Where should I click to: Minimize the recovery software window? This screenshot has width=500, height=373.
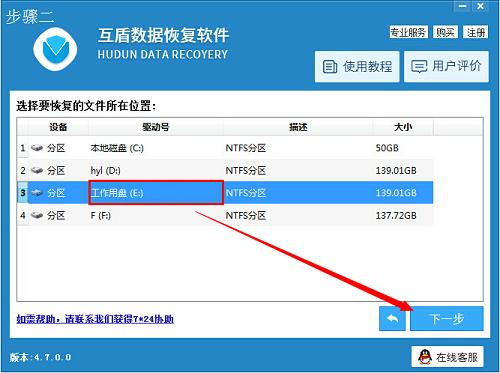point(462,6)
